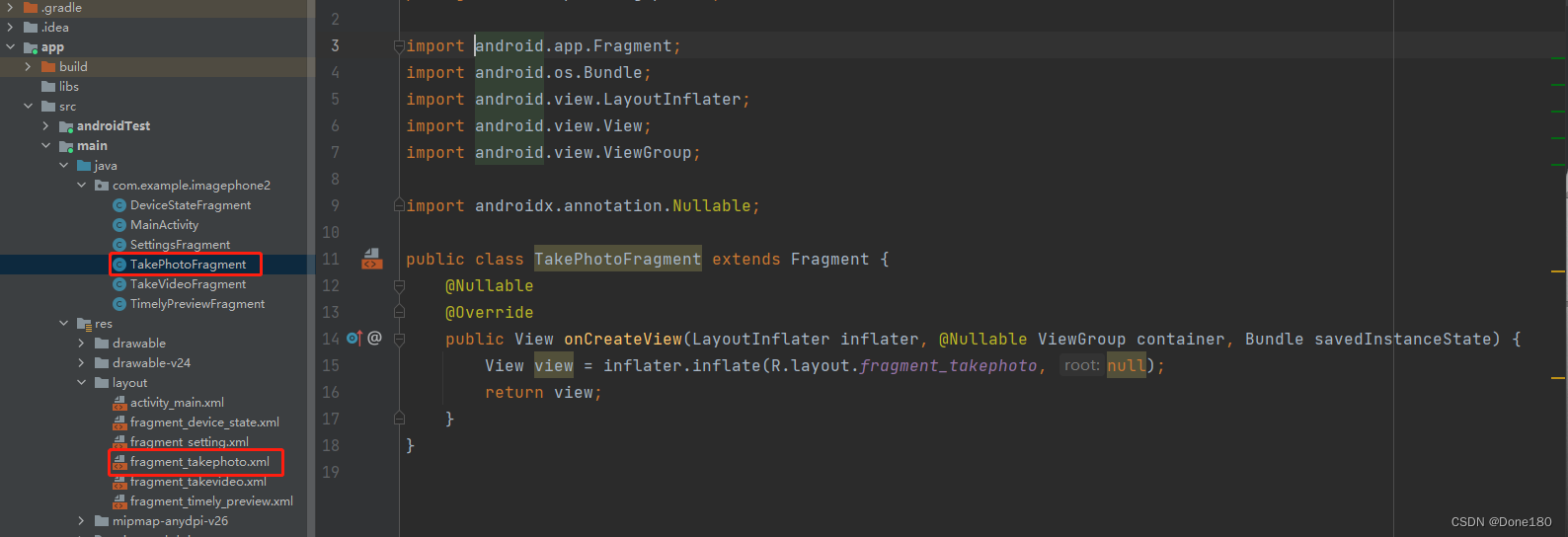Viewport: 1568px width, 537px height.
Task: Toggle fold marker at line 13
Action: point(399,313)
